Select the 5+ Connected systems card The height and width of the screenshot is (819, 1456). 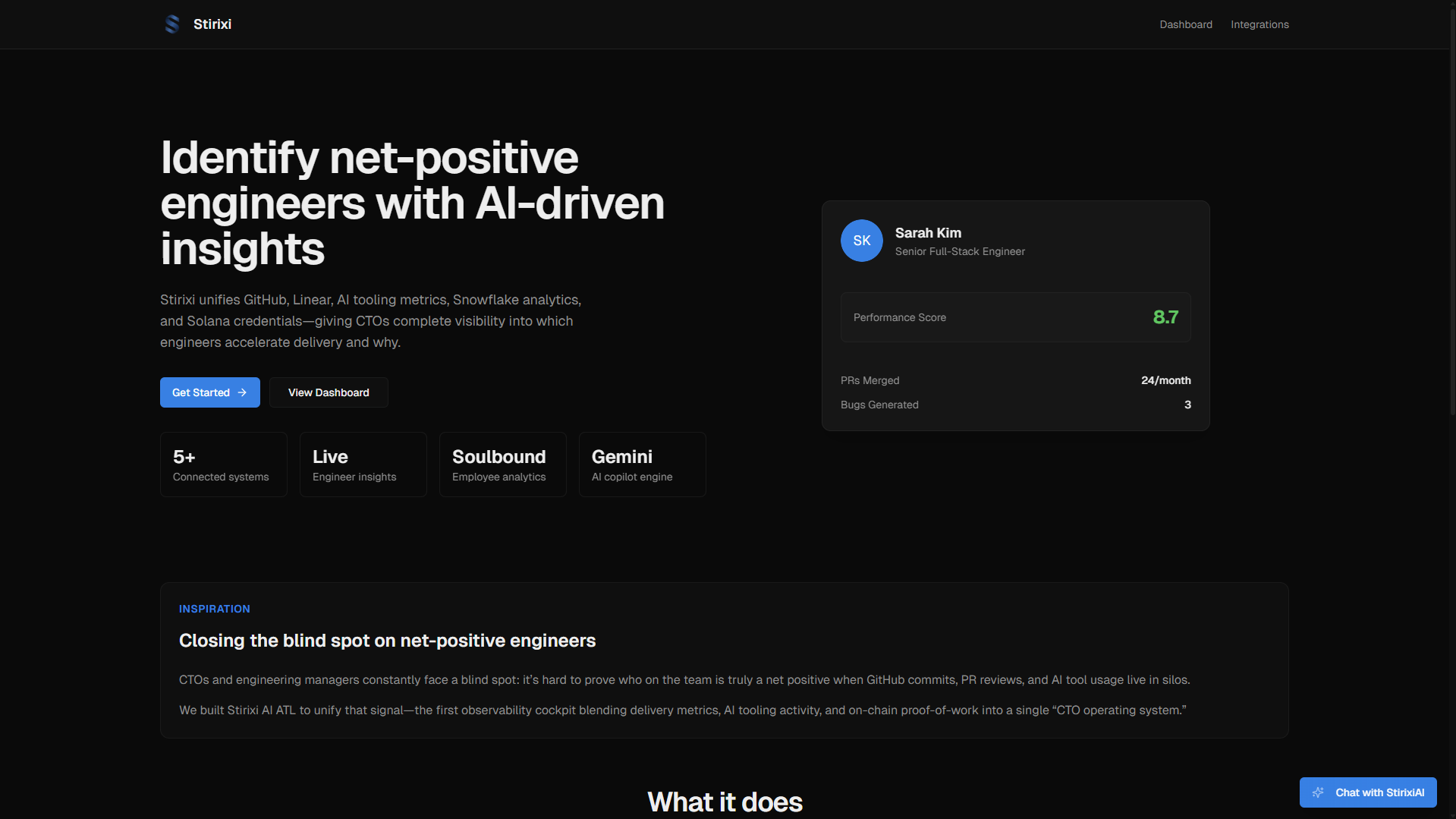point(224,465)
